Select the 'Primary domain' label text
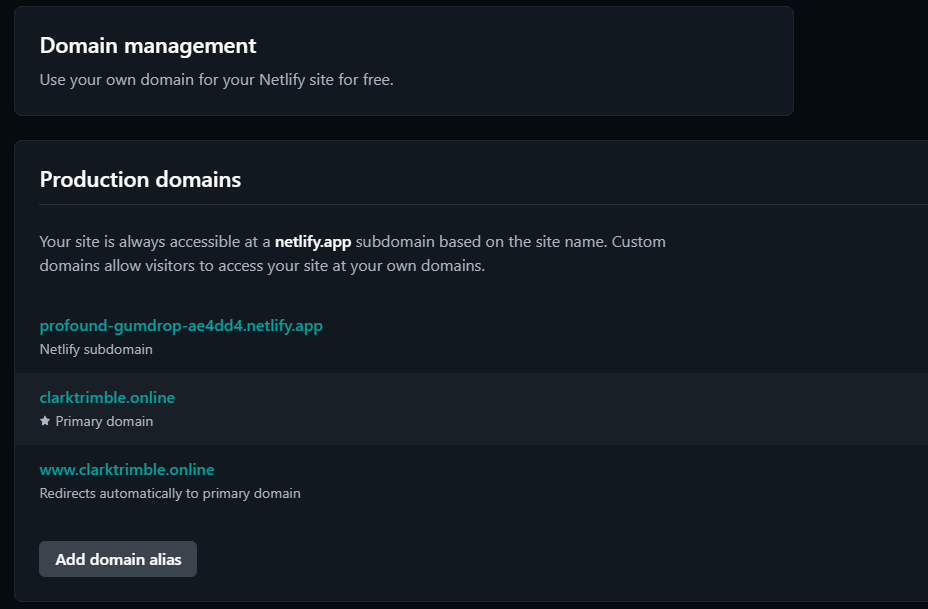This screenshot has height=609, width=928. [104, 421]
